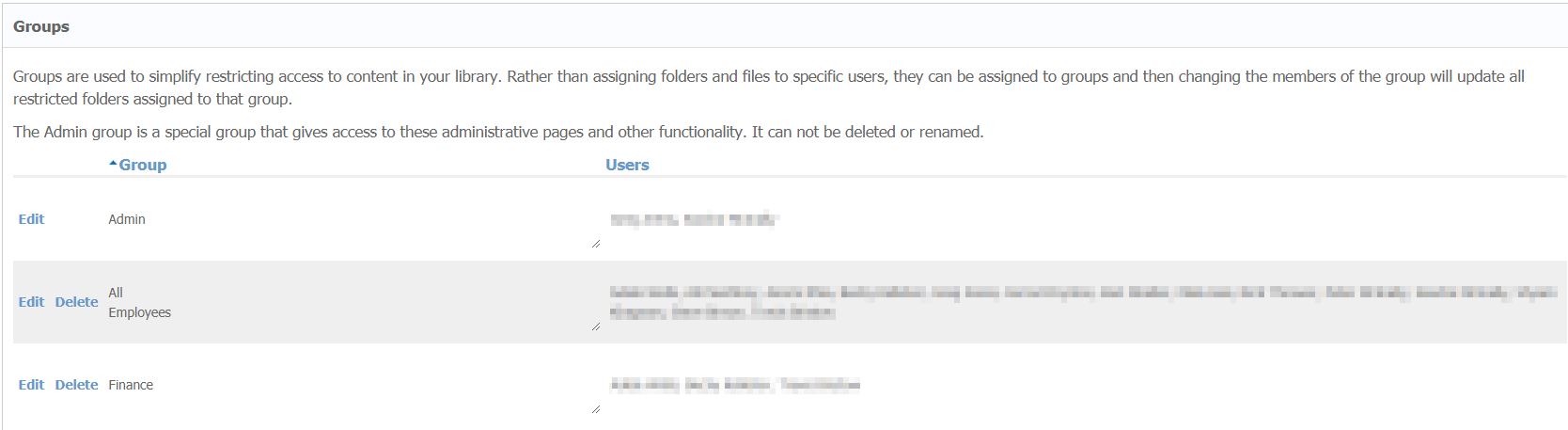
Task: Sort the table by Group column header
Action: (143, 165)
